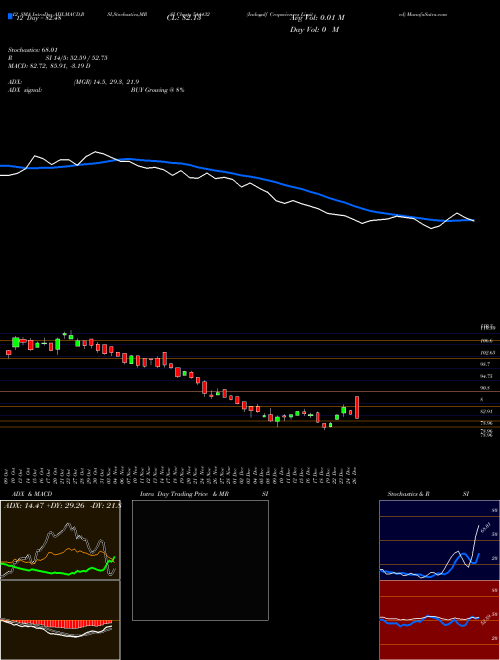500x660 pixels.
Task: Click the MACD histogram chart panel
Action: point(60,620)
